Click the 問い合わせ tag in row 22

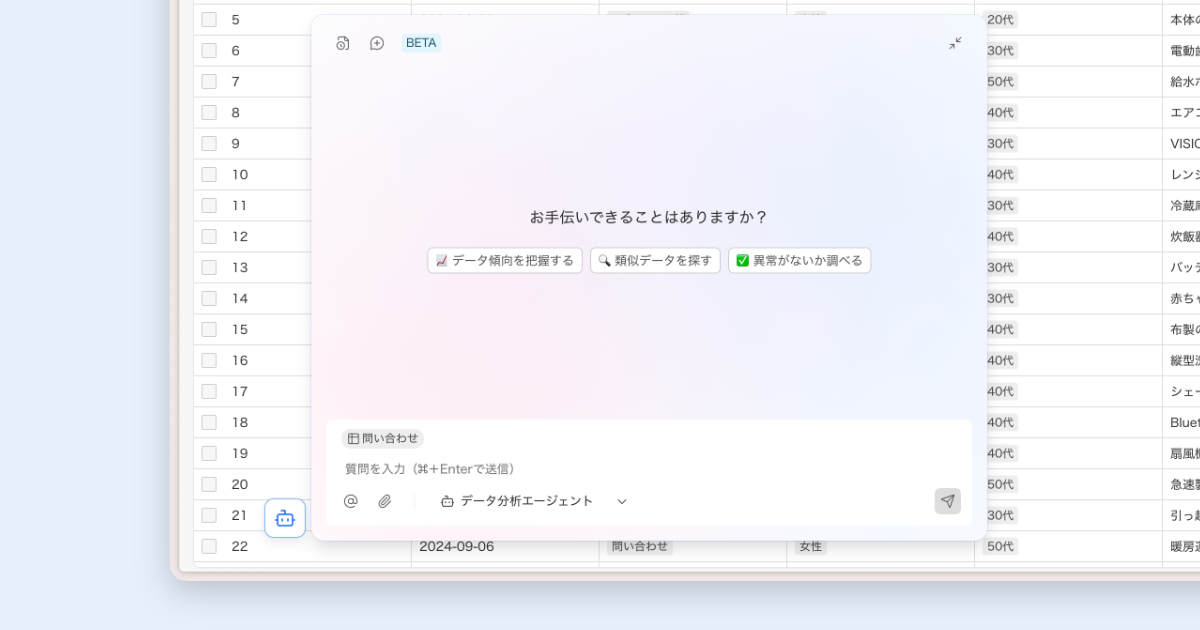click(640, 546)
